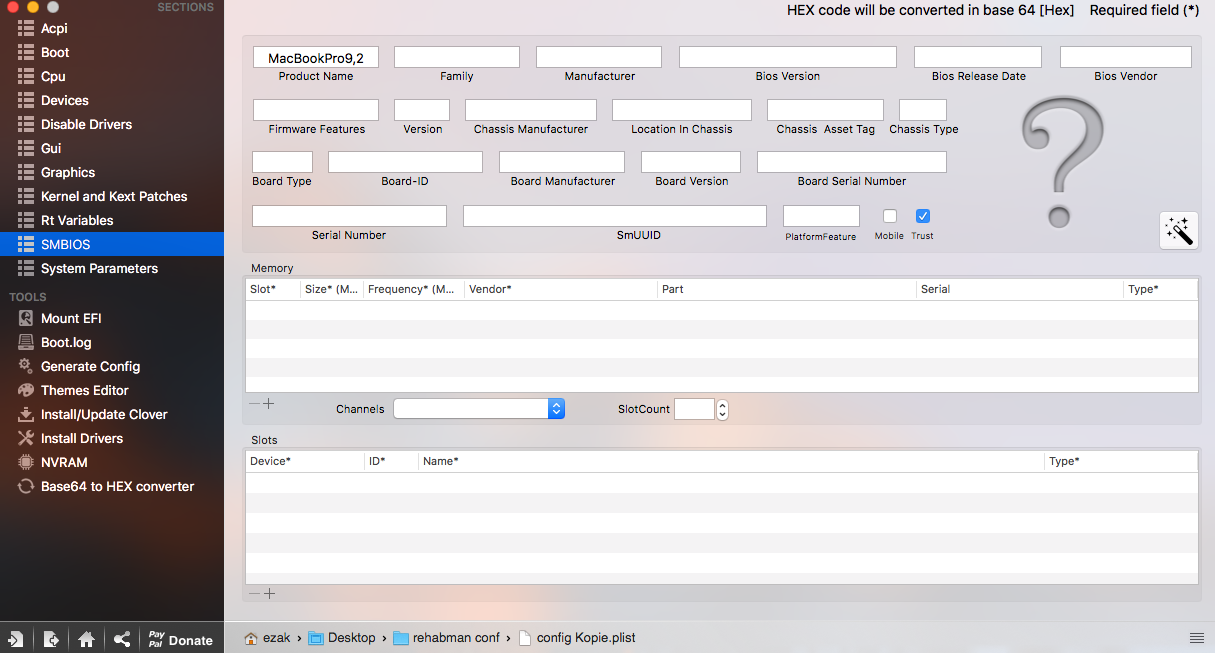
Task: Click the Product Name field
Action: click(x=316, y=58)
